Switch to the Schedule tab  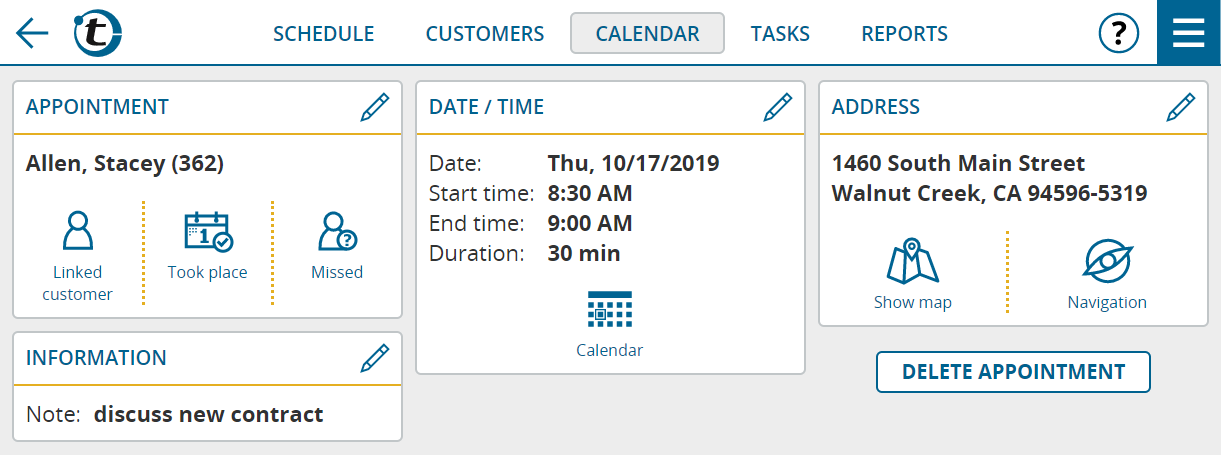[x=324, y=33]
